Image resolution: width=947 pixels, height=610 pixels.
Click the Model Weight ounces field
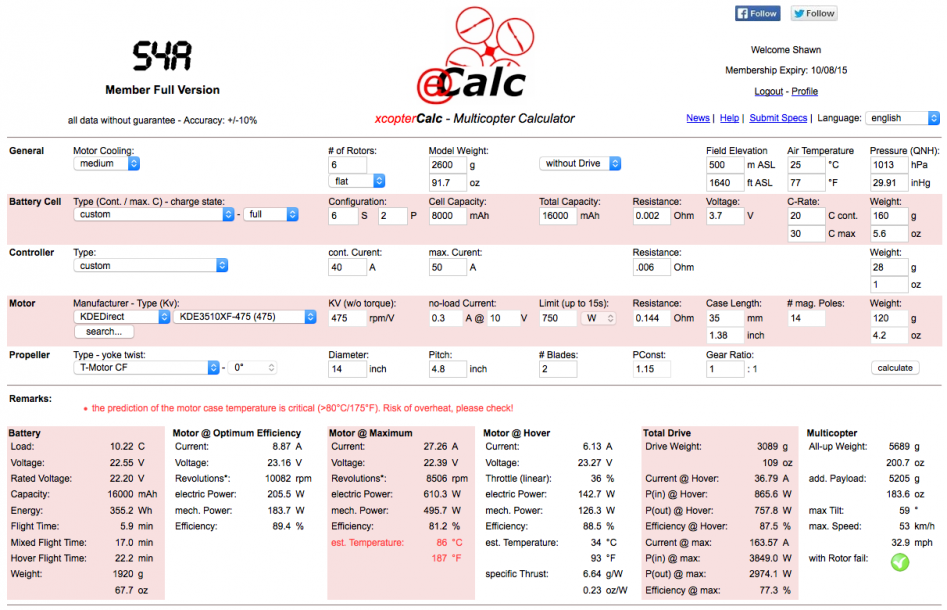pos(448,182)
